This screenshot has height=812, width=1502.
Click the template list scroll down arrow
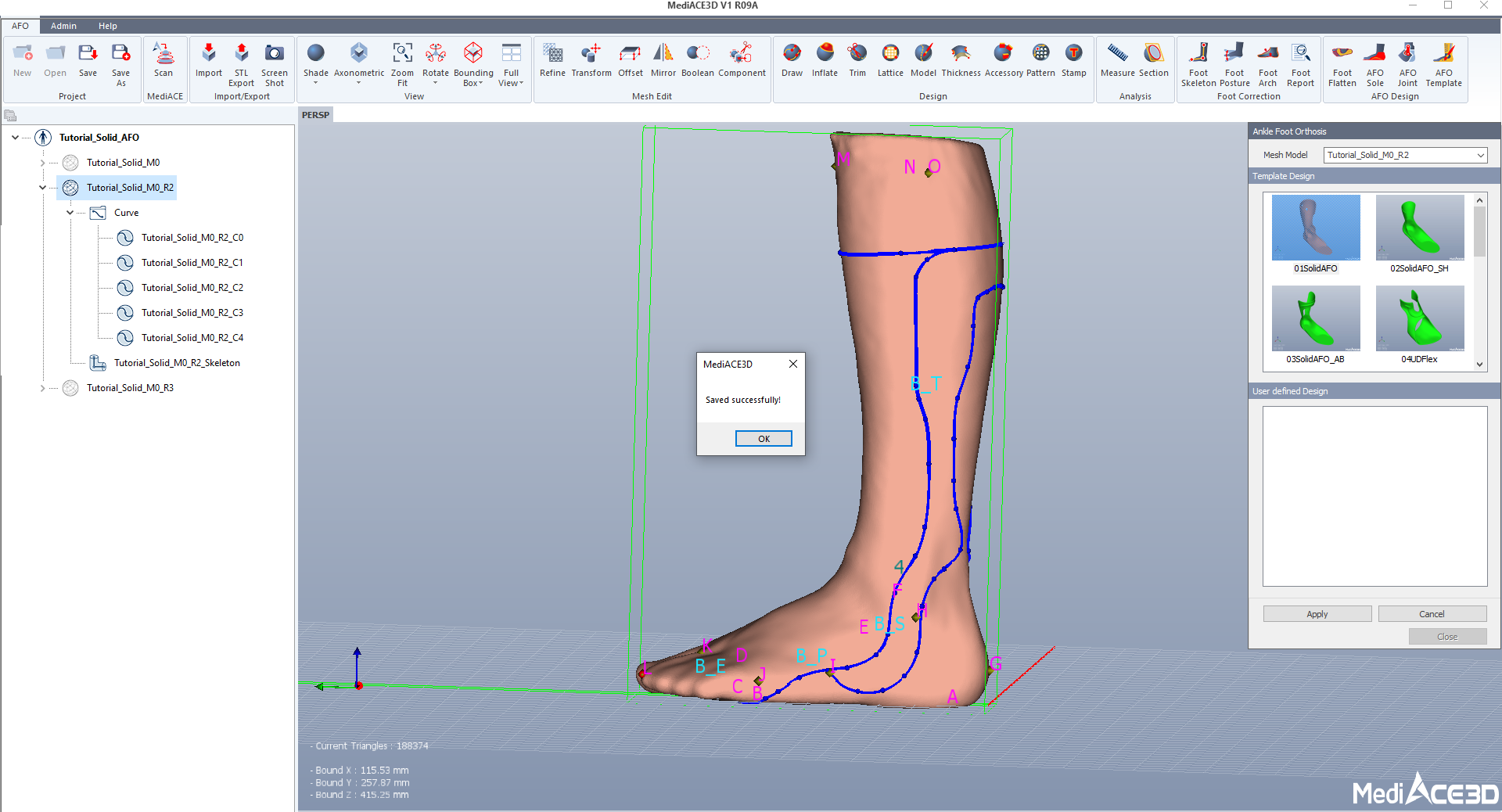1479,365
